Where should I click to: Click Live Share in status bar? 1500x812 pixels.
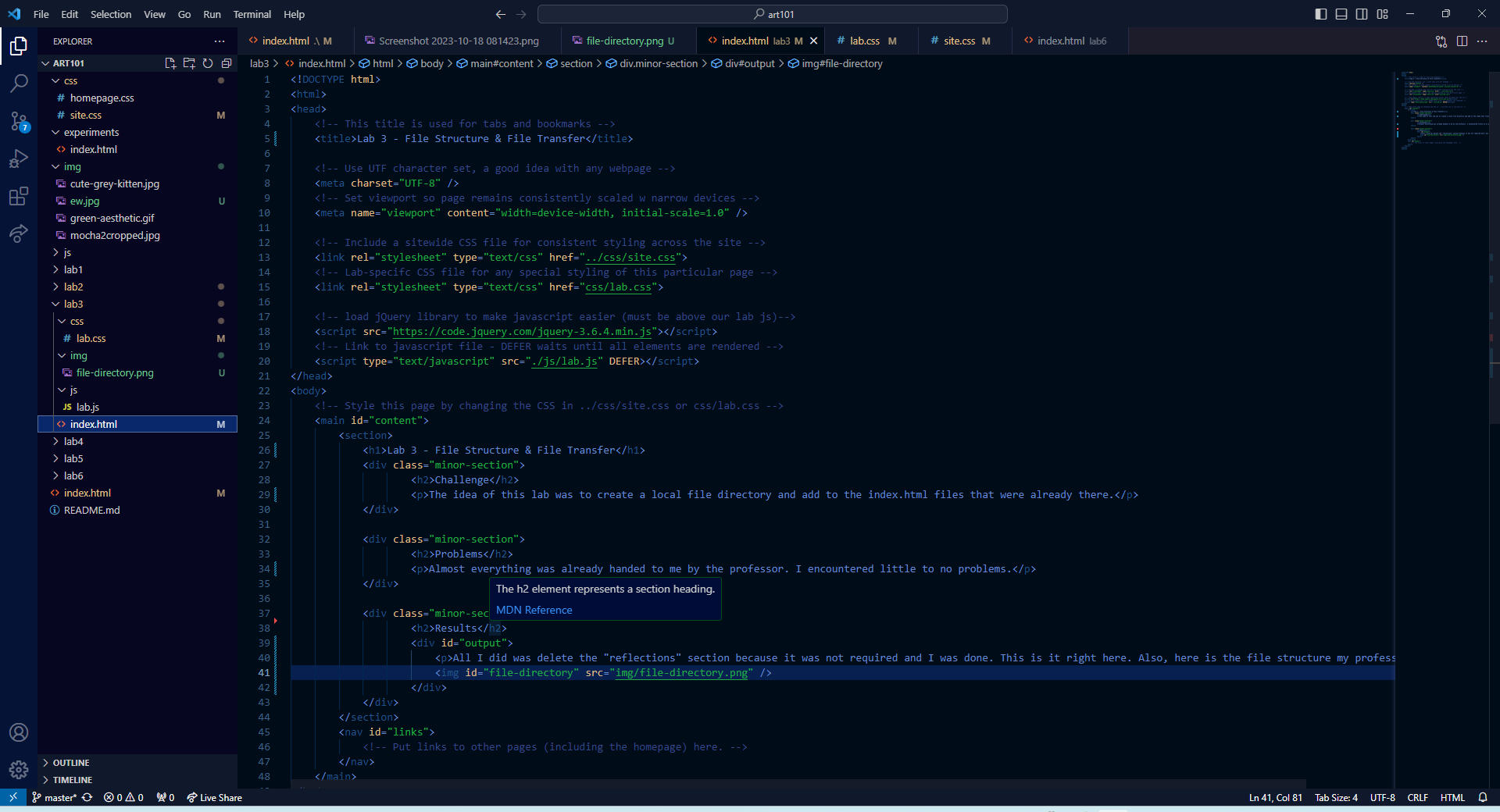[215, 797]
